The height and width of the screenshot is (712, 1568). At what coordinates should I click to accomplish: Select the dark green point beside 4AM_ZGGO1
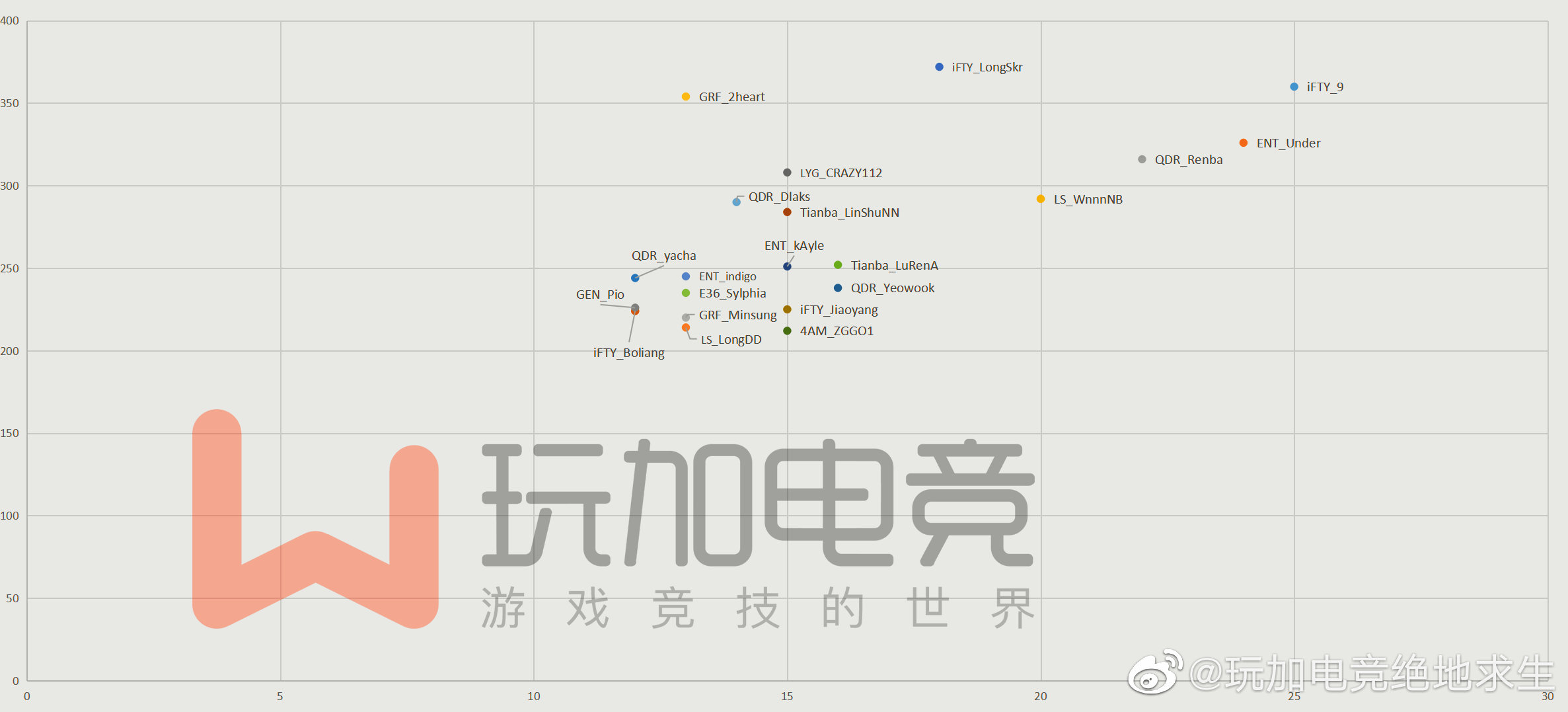click(x=787, y=331)
